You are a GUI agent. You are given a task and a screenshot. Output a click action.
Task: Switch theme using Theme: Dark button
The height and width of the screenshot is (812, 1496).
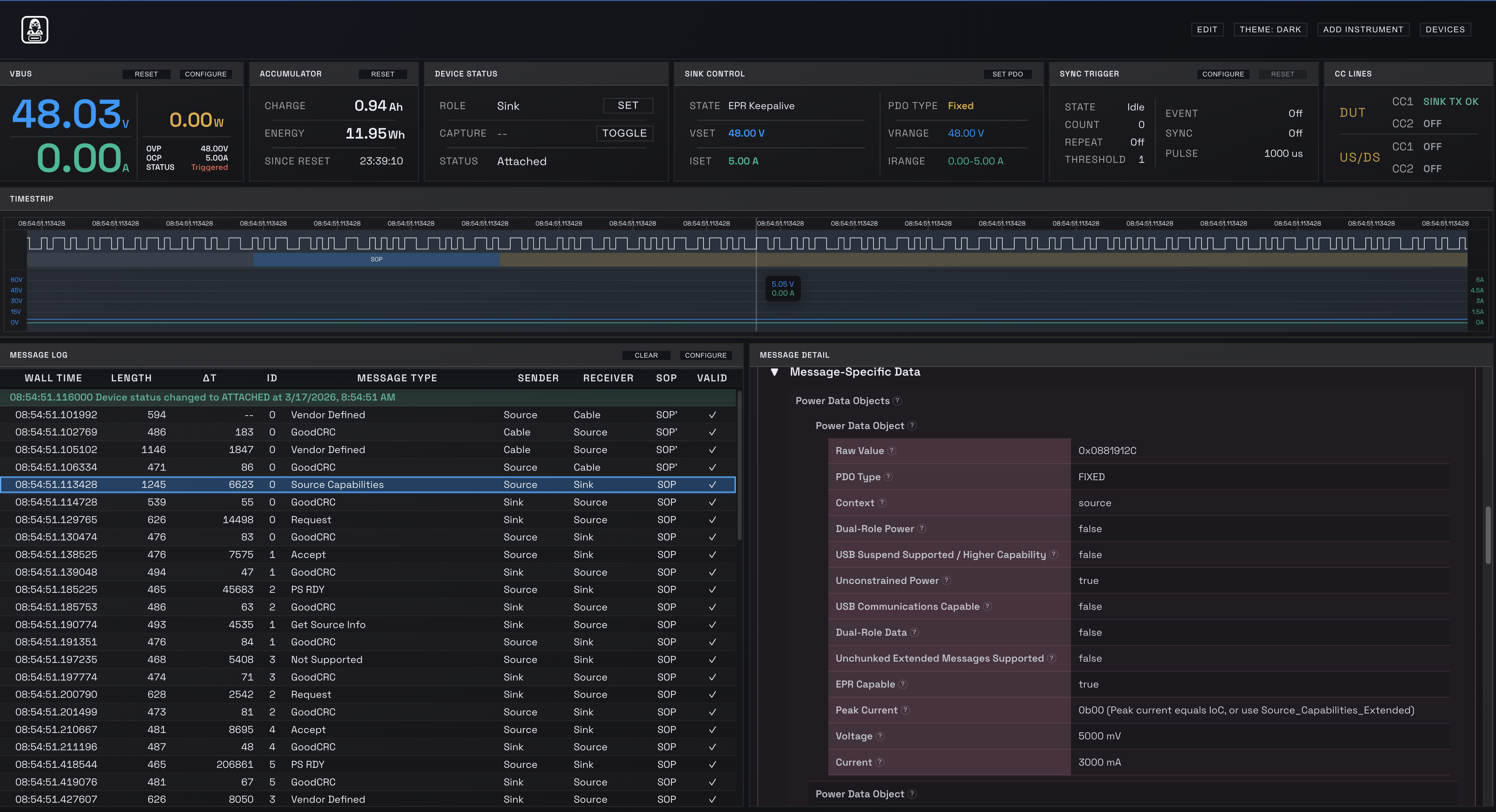tap(1270, 30)
